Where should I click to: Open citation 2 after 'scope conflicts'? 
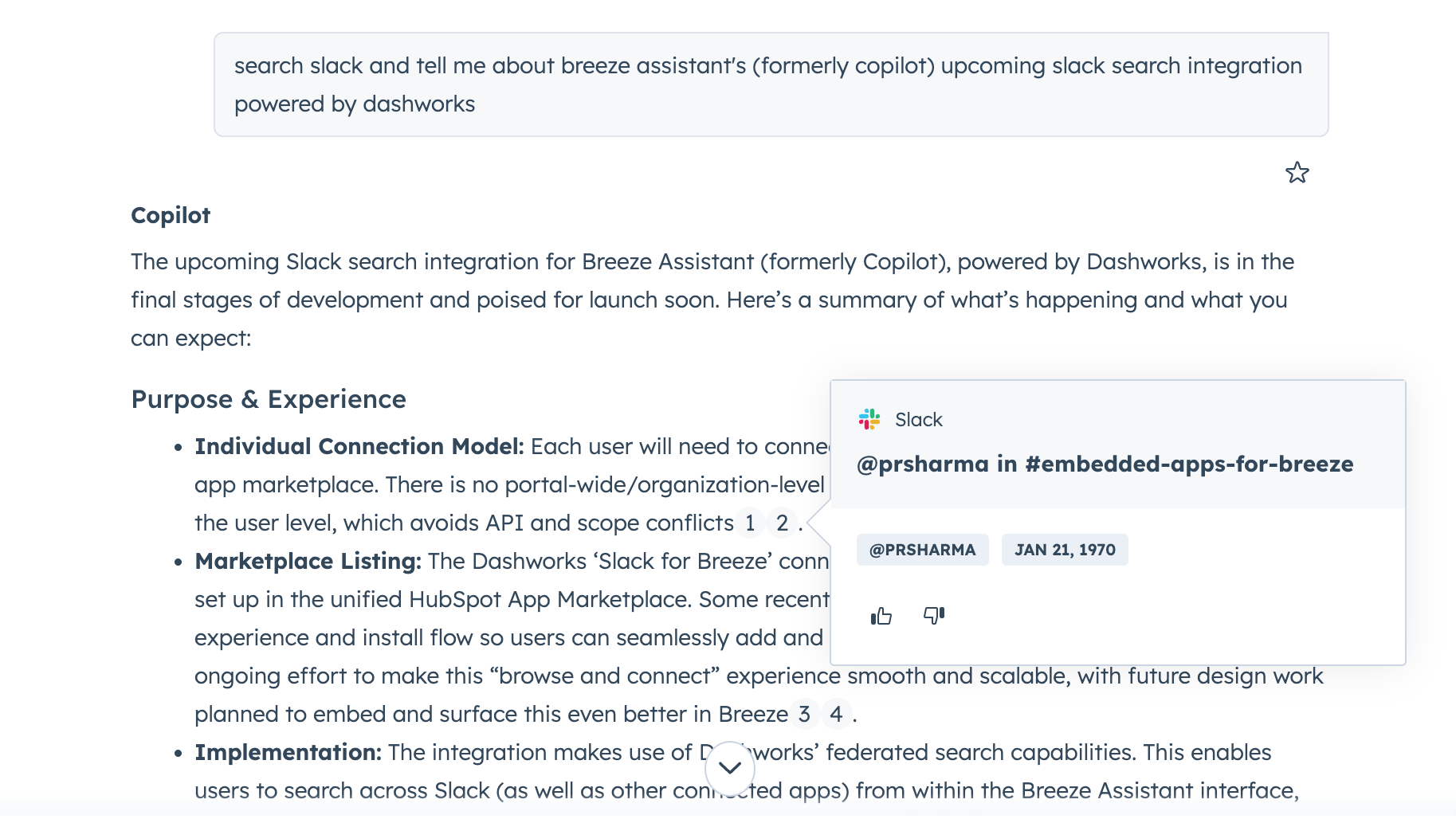tap(783, 523)
